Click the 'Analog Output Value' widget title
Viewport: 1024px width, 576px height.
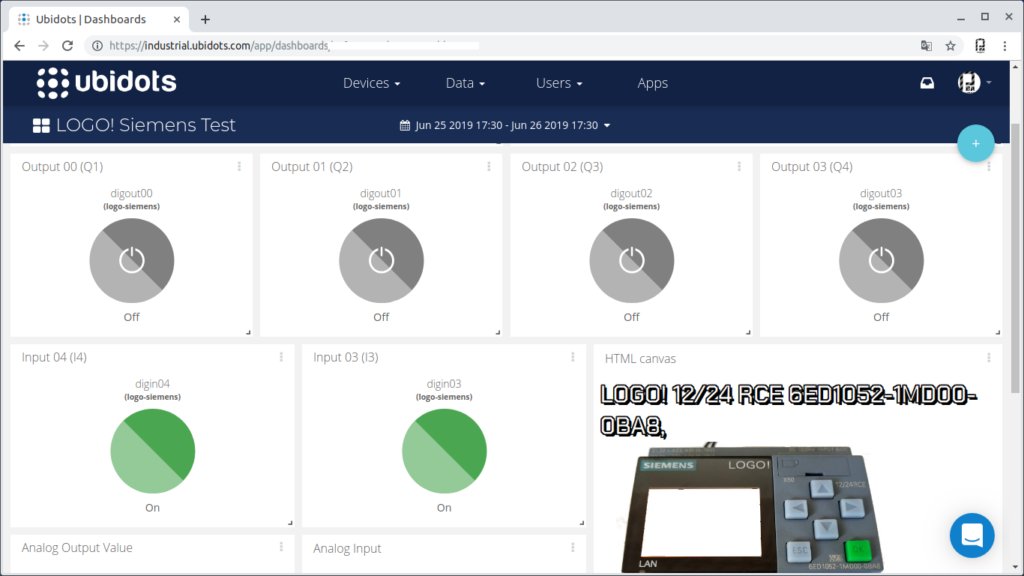coord(77,547)
